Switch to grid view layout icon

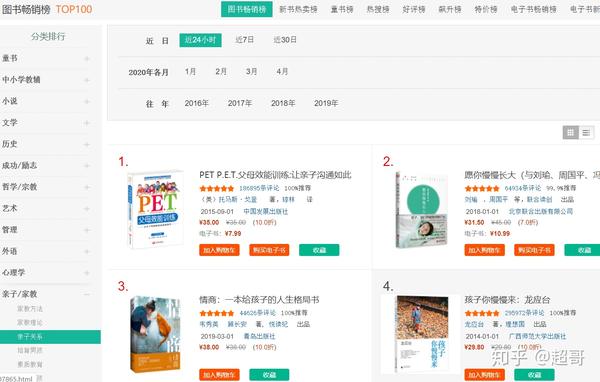click(x=571, y=132)
